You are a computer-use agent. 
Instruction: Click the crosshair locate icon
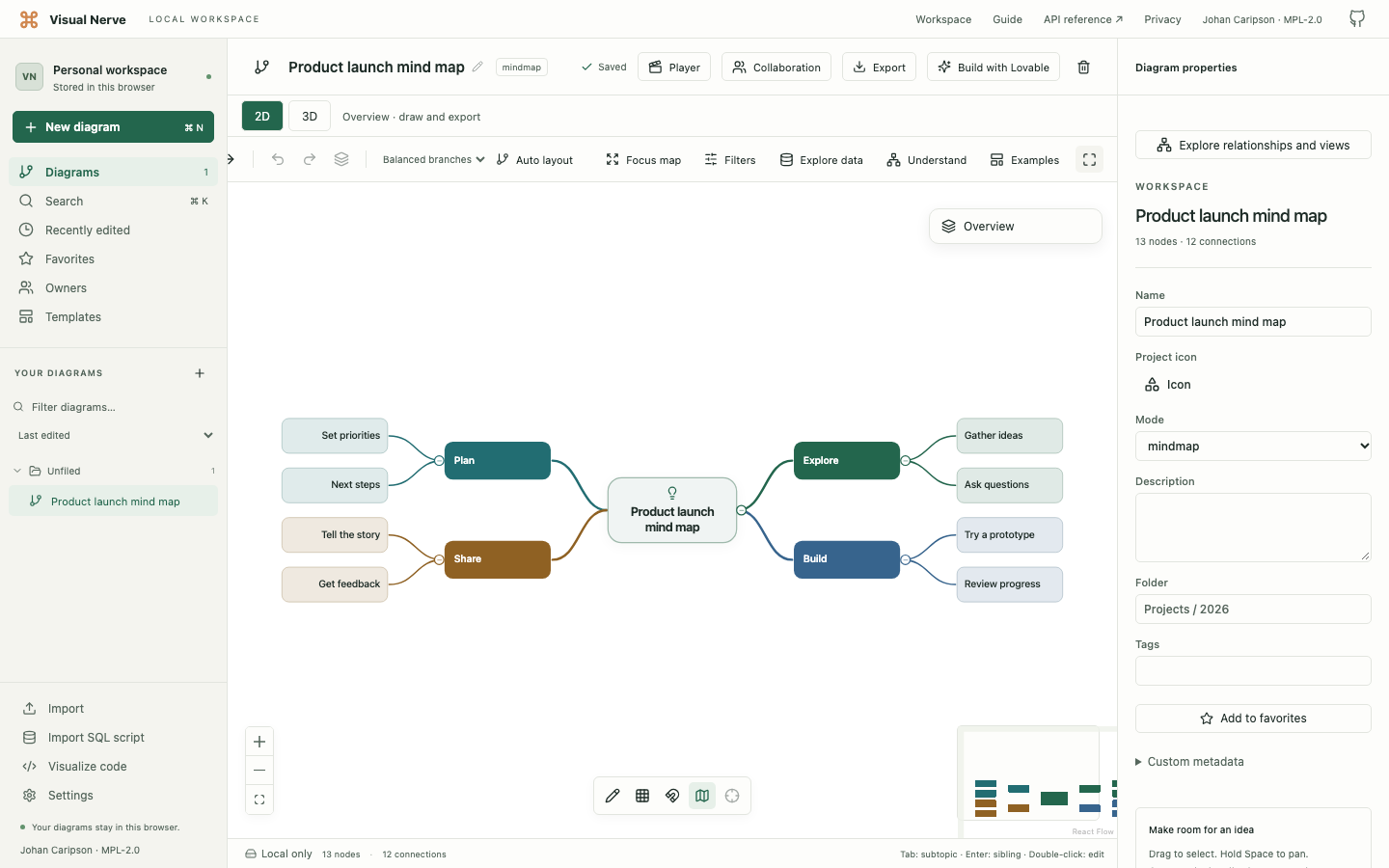(x=732, y=796)
